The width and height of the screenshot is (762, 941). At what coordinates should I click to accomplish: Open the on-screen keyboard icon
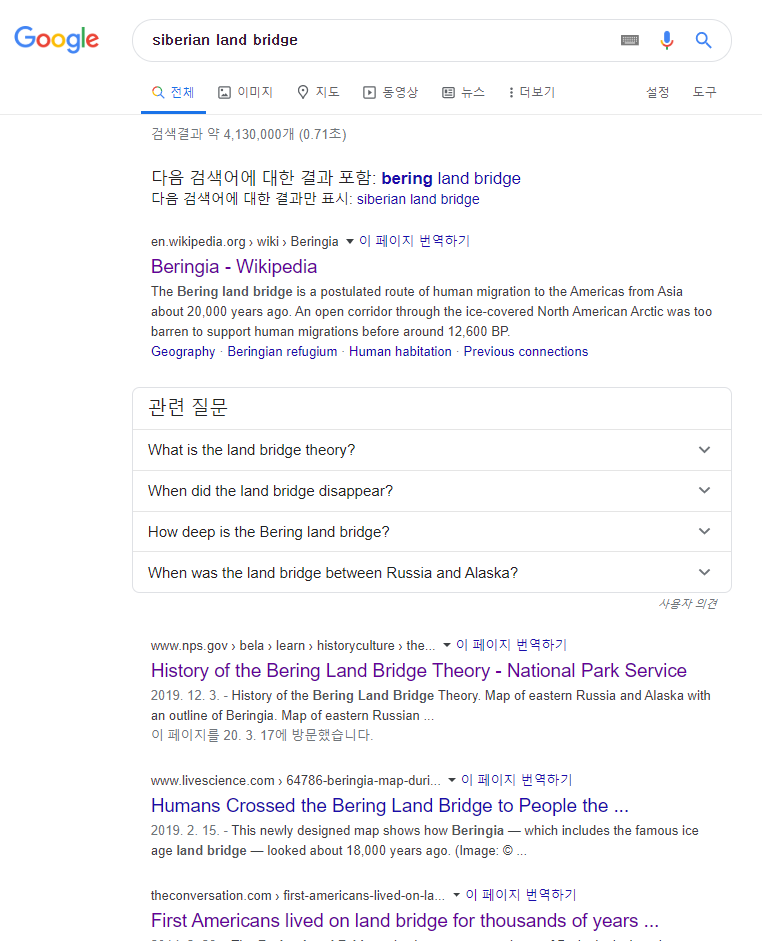(629, 40)
